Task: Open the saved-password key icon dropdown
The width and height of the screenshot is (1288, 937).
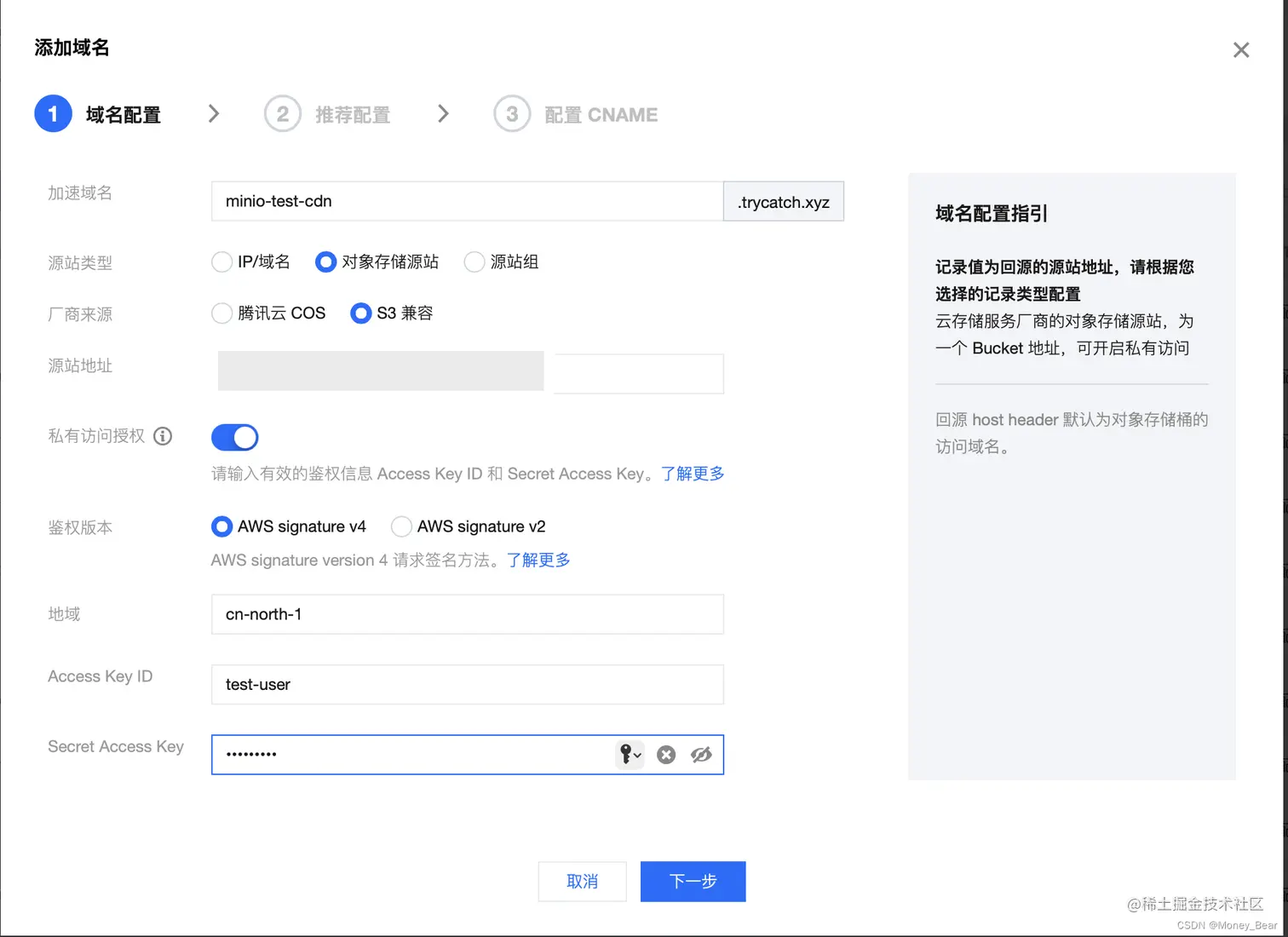Action: tap(630, 755)
